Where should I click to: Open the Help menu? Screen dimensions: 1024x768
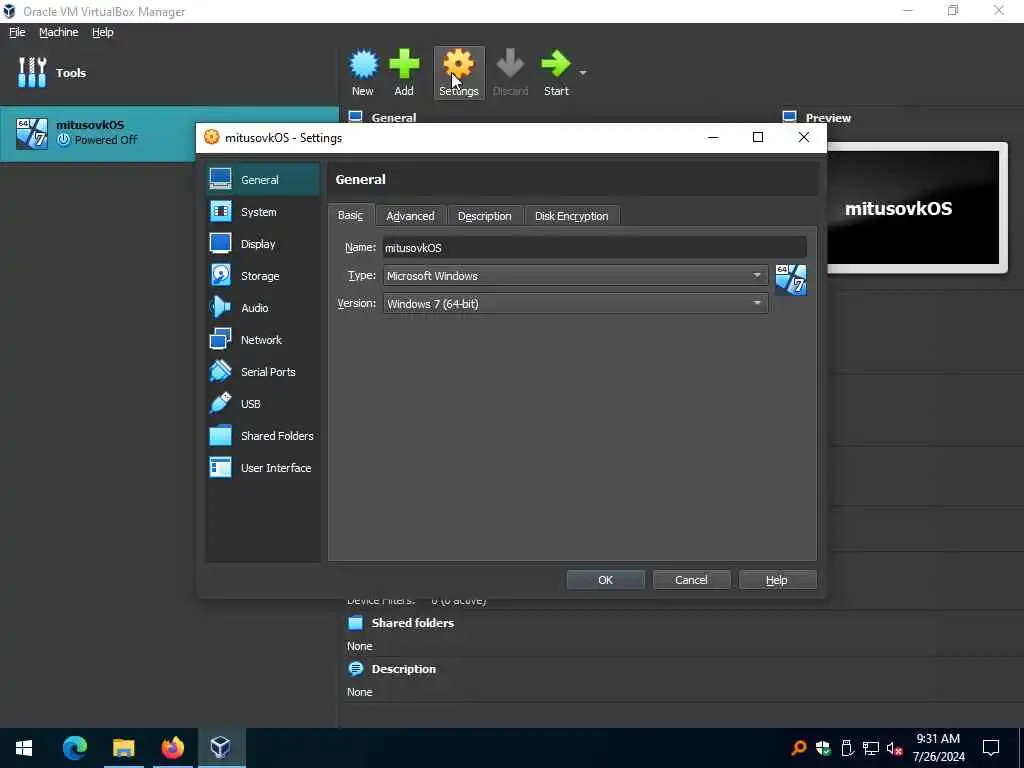click(x=103, y=32)
